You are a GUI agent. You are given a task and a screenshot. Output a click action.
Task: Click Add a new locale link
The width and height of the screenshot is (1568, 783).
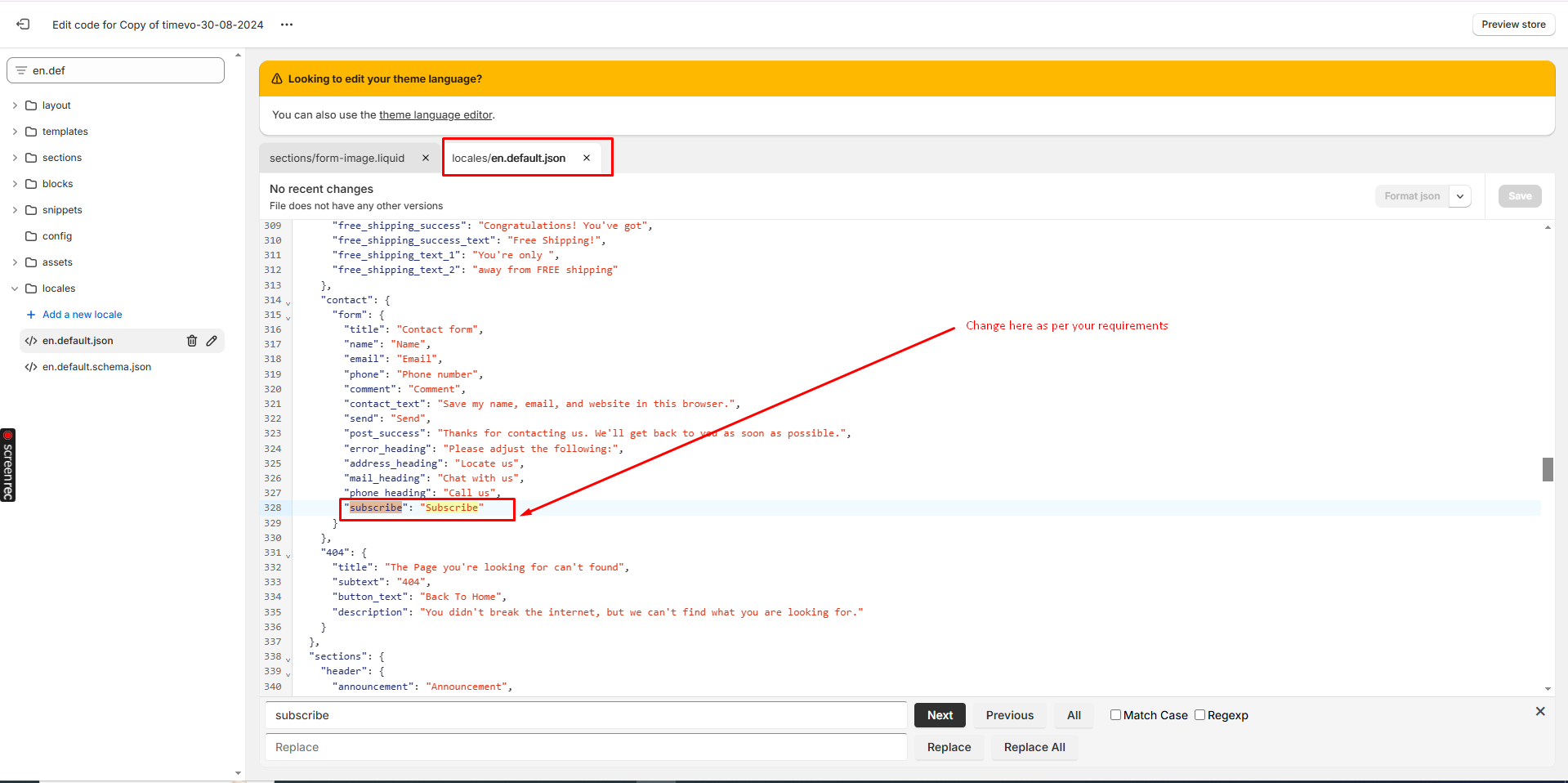point(82,315)
